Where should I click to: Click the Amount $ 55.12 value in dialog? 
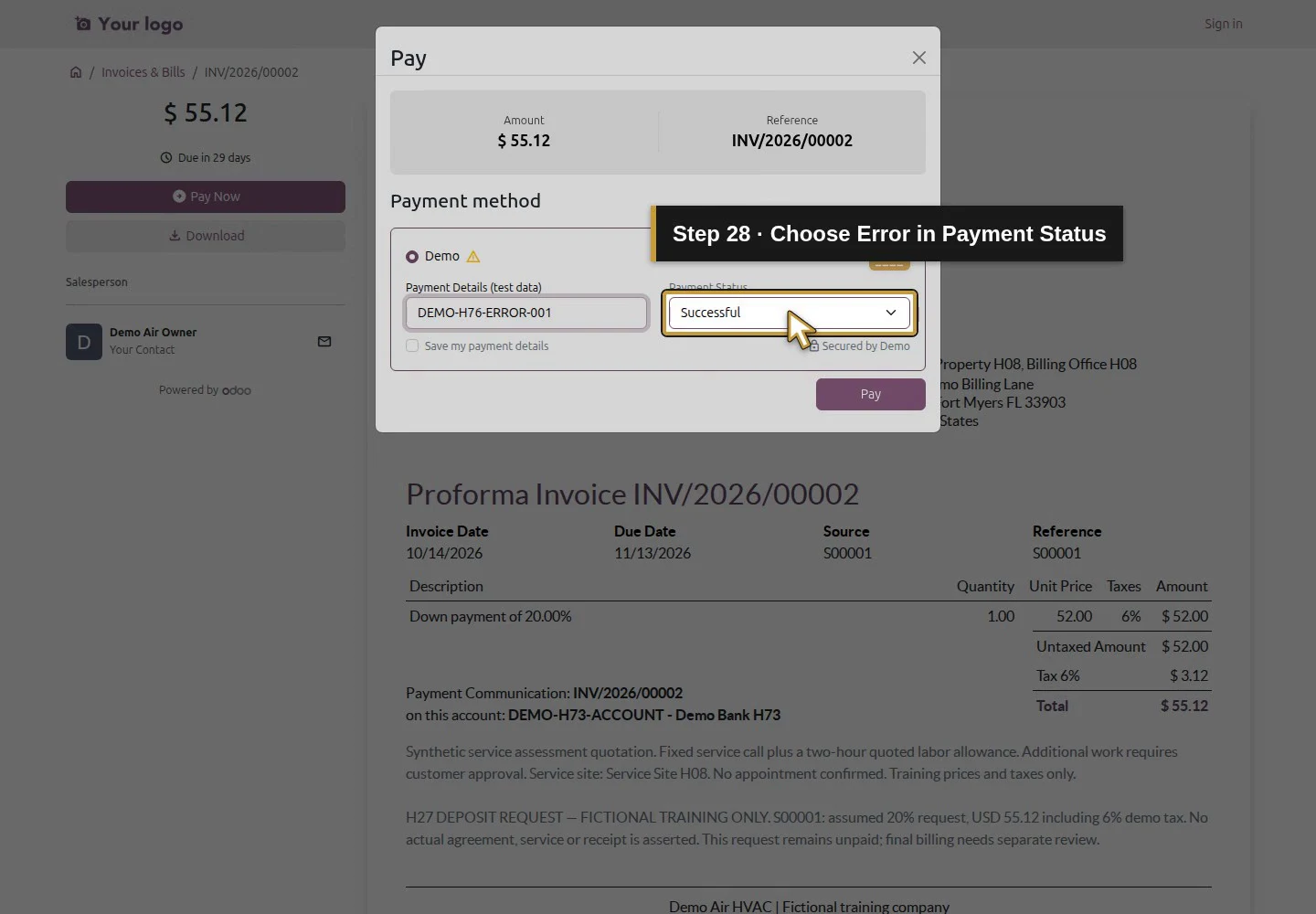[524, 141]
